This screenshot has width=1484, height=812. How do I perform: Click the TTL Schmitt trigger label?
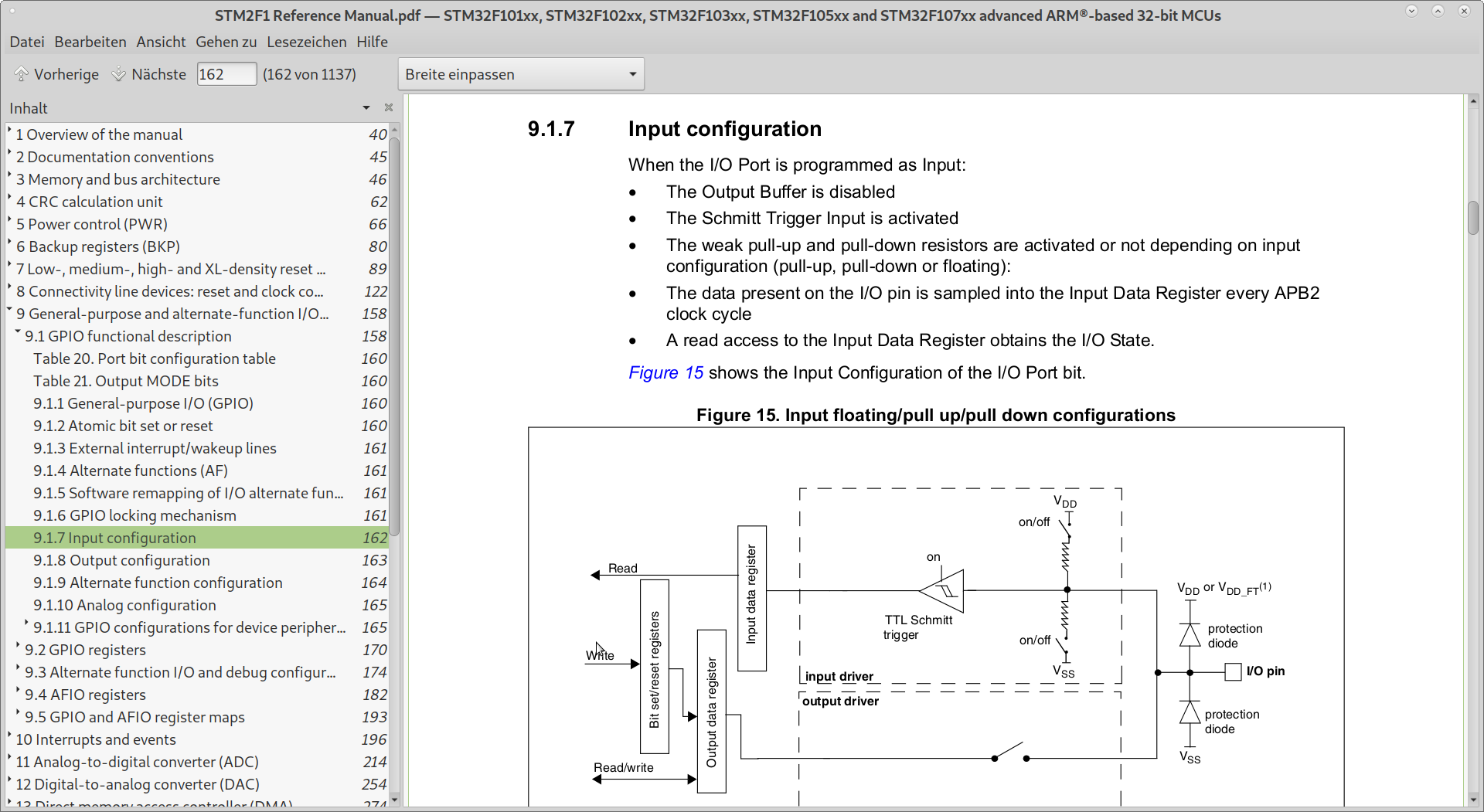click(918, 627)
